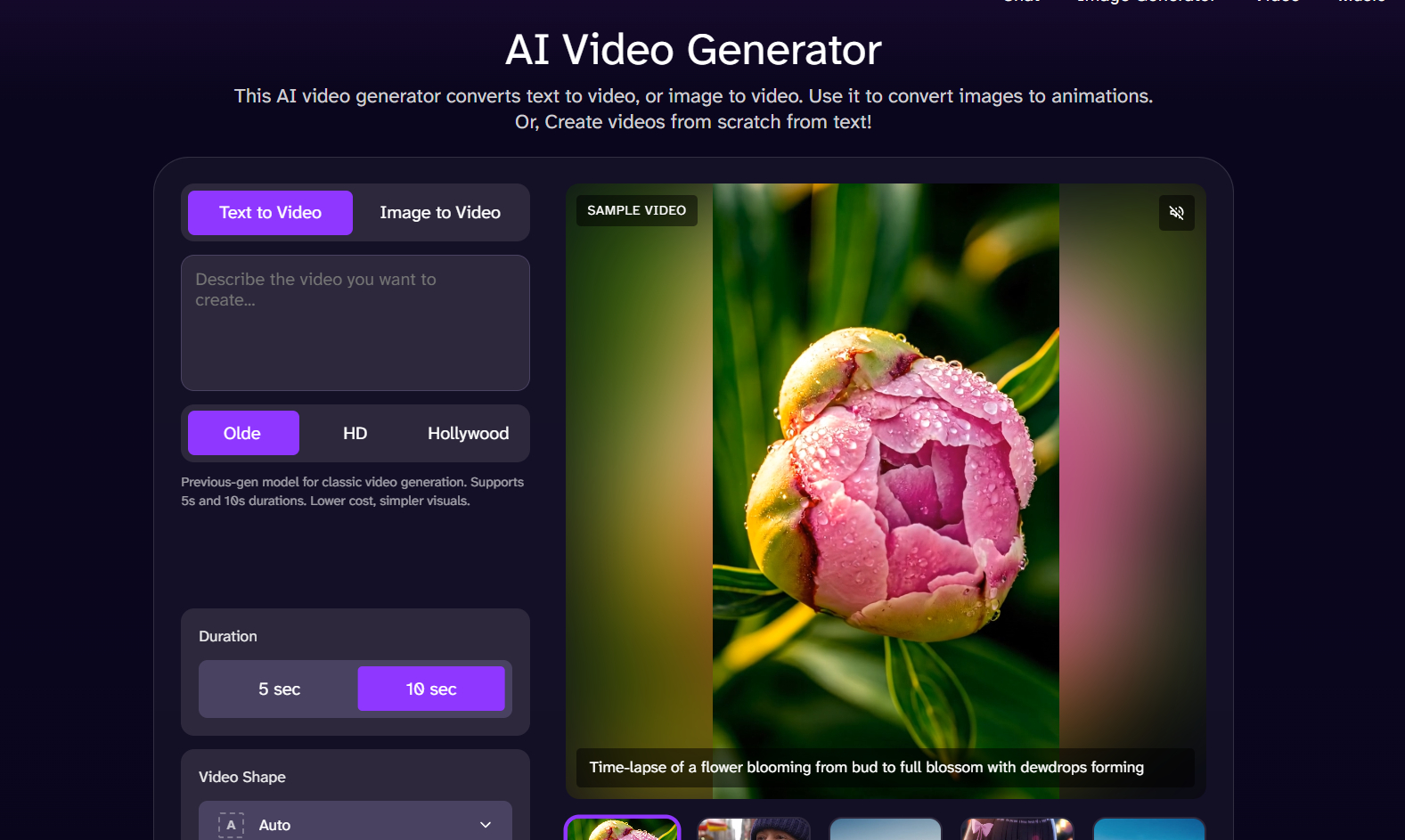The width and height of the screenshot is (1405, 840).
Task: Switch to the Image to Video tab
Action: tap(440, 213)
